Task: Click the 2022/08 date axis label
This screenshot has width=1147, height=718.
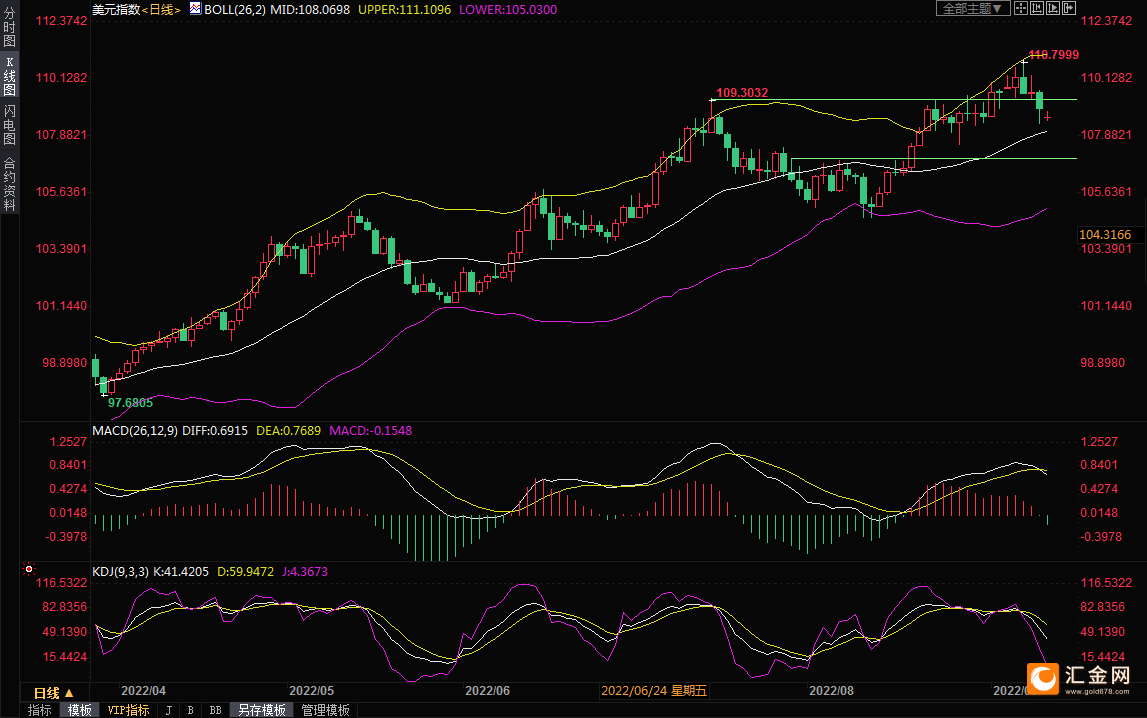Action: [831, 691]
